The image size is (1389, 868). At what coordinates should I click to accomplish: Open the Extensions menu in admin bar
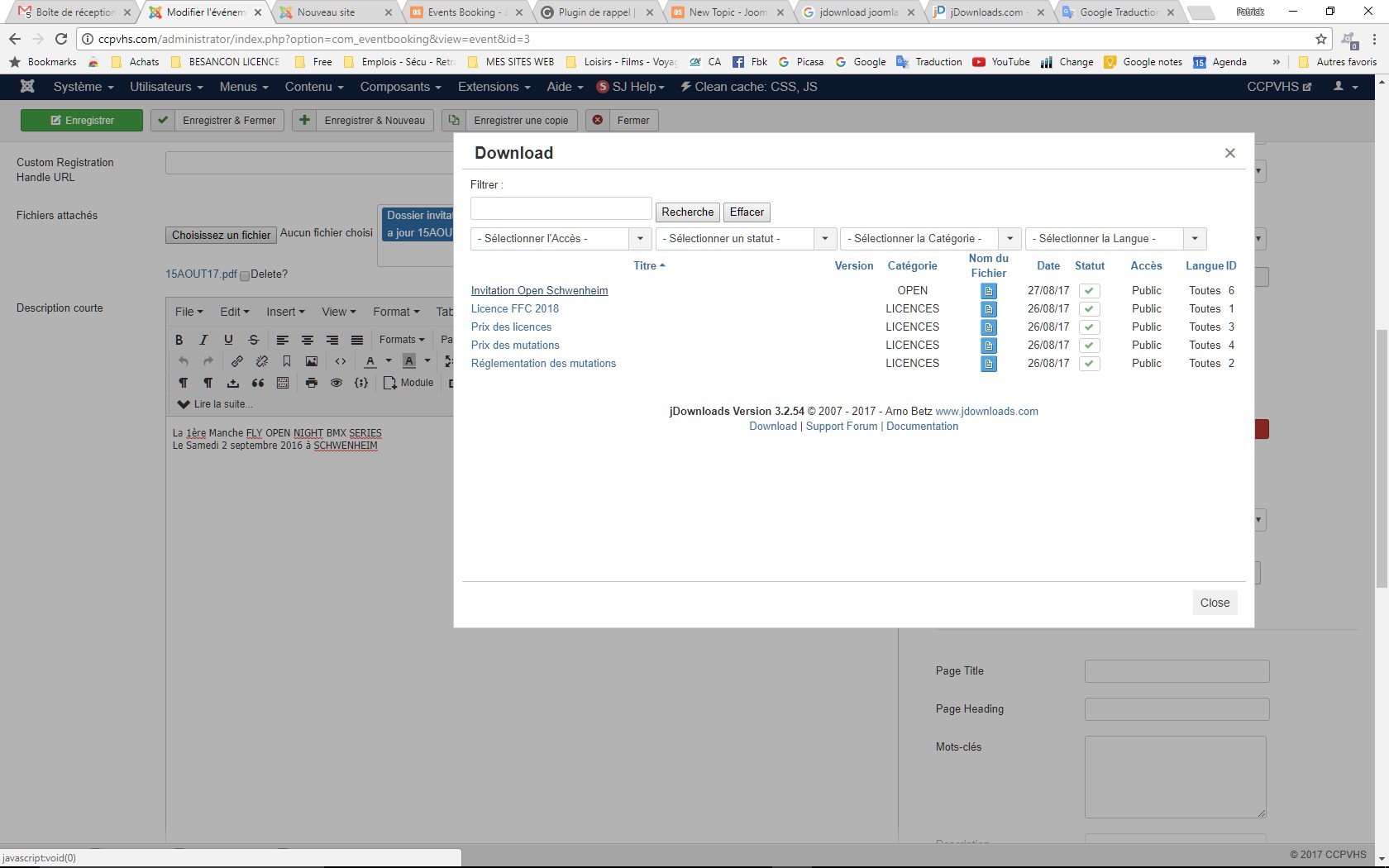click(x=495, y=87)
